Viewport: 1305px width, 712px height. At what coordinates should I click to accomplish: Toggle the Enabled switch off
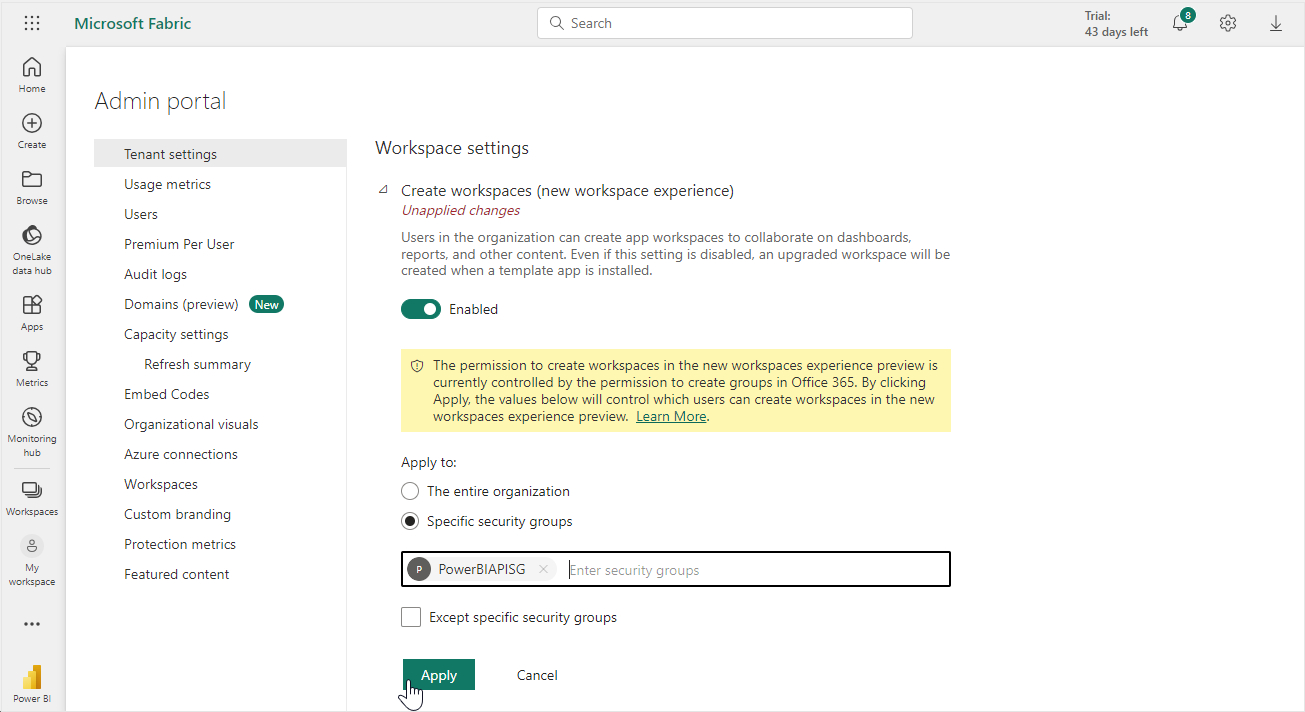click(421, 309)
